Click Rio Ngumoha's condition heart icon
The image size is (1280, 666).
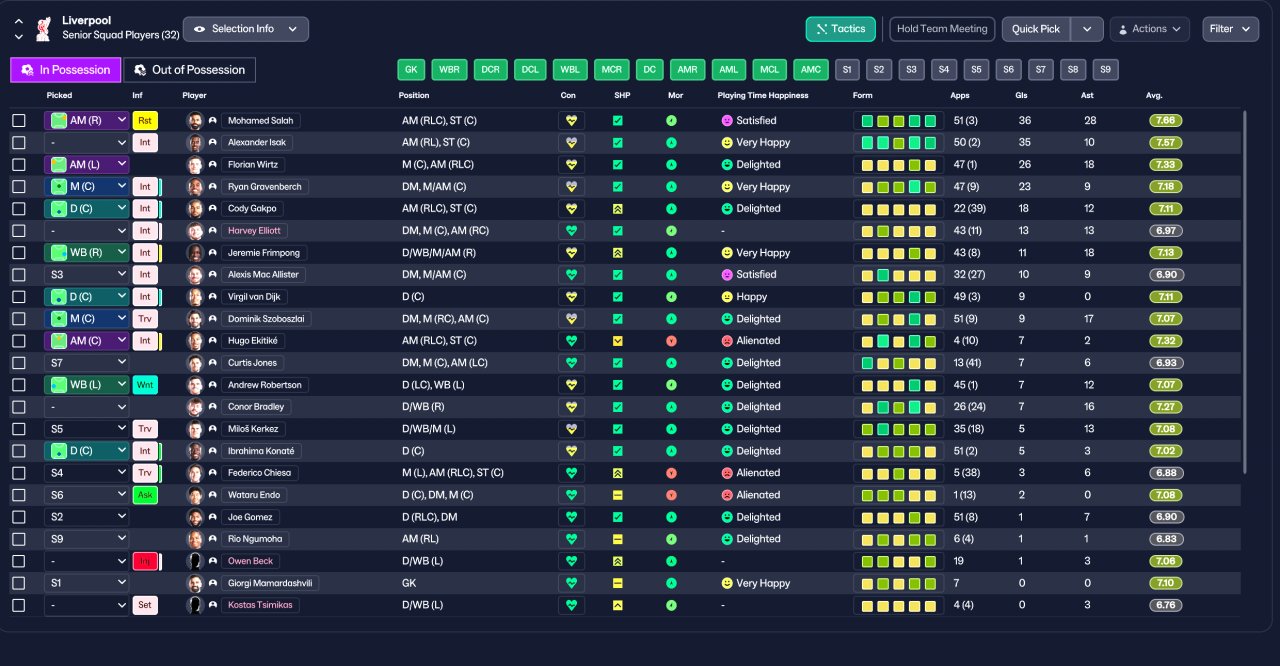point(571,539)
